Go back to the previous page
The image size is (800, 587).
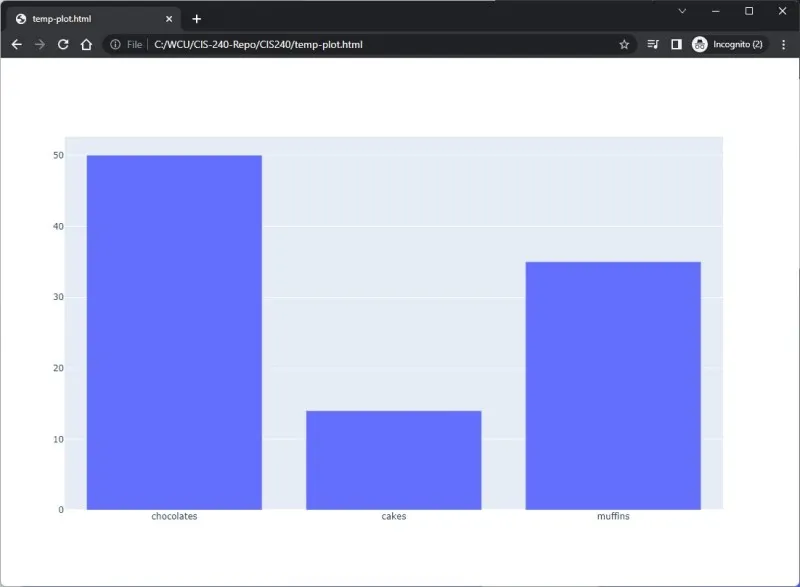16,44
